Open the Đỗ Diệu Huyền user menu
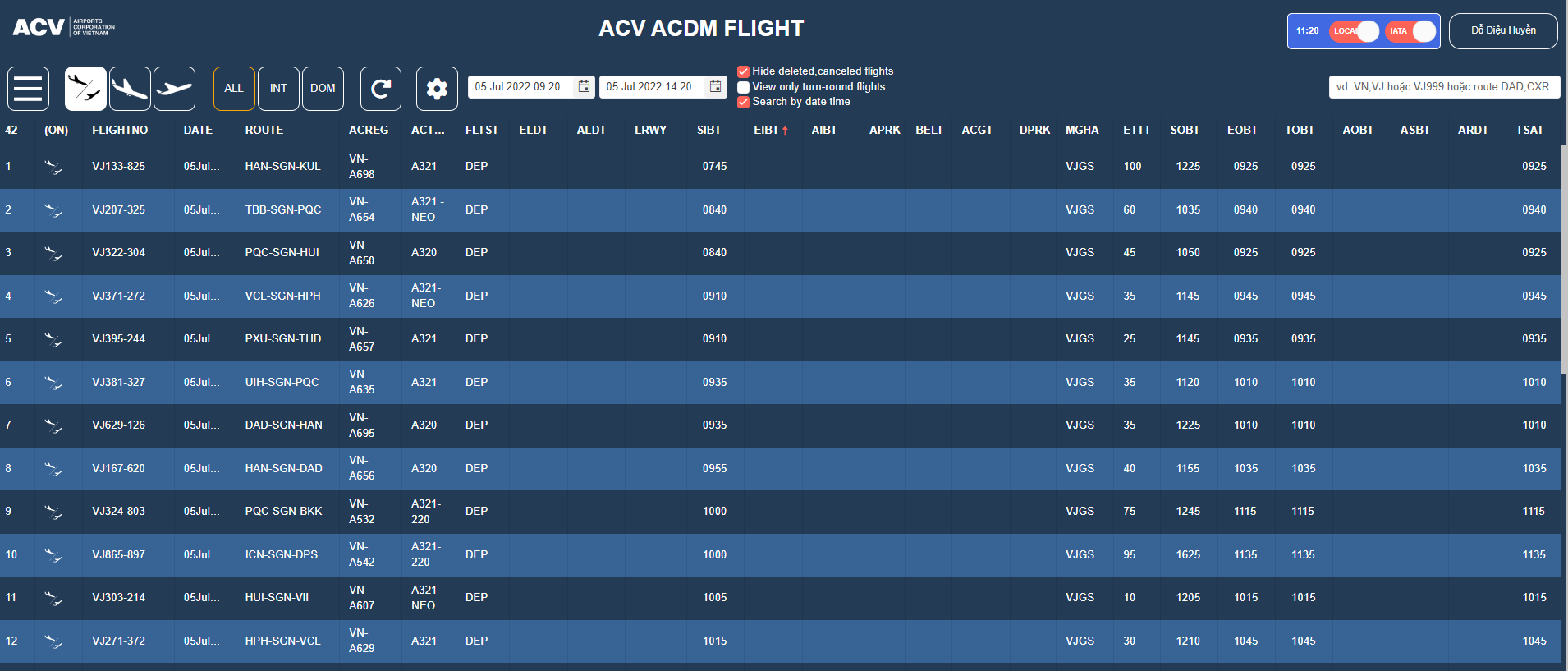 coord(1502,30)
